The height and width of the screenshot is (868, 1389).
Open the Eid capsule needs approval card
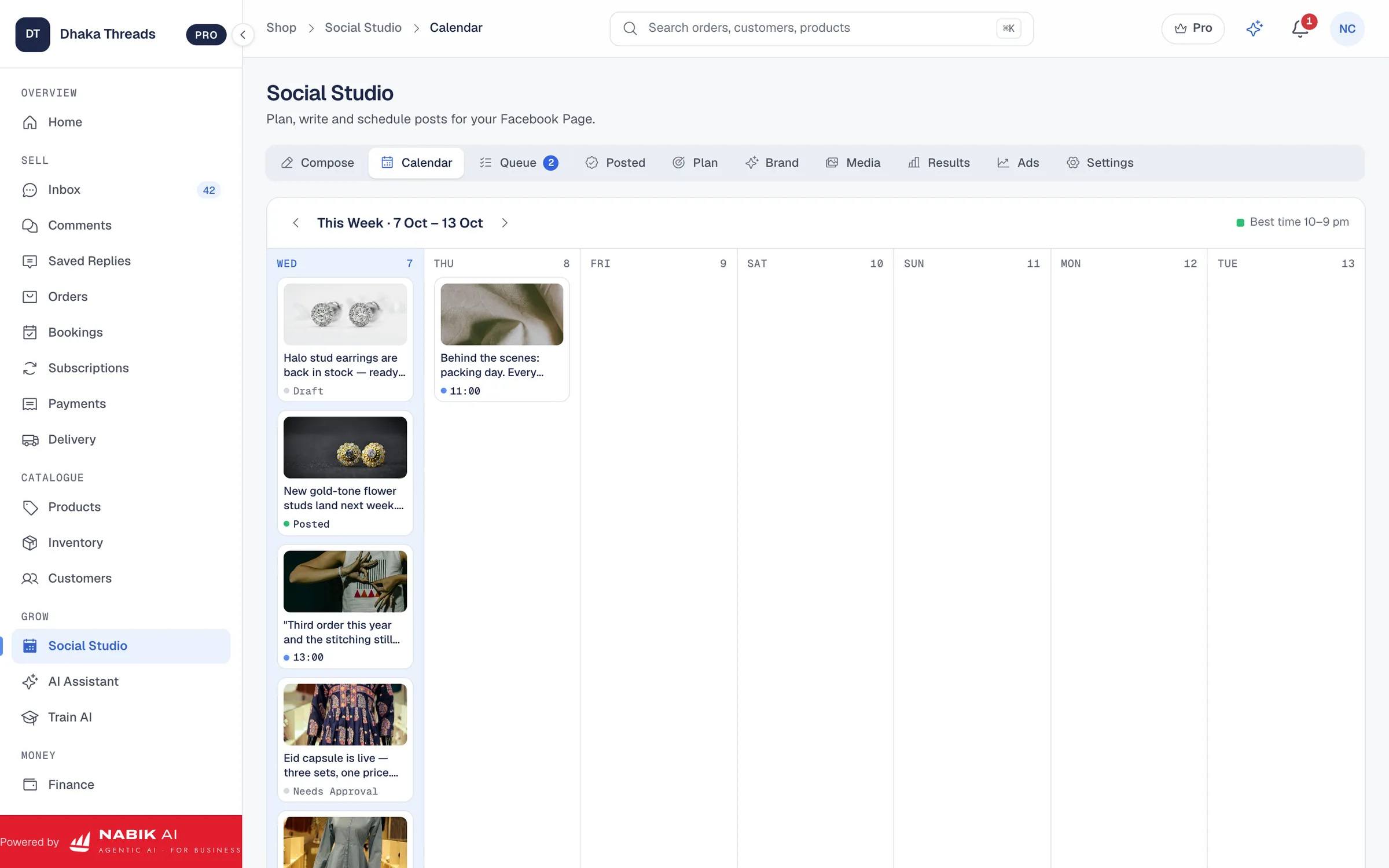coord(345,740)
